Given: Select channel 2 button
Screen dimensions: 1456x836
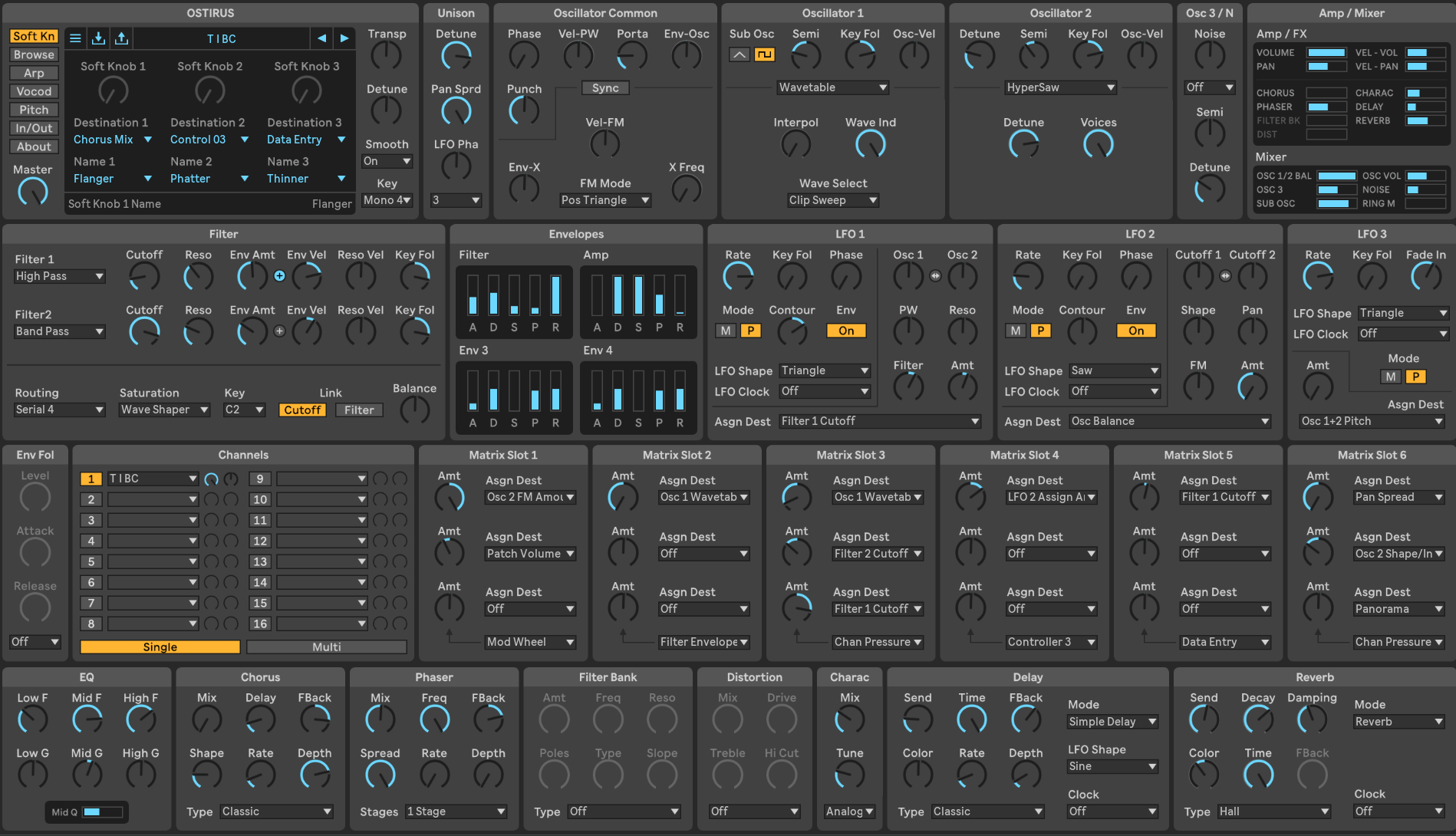Looking at the screenshot, I should (91, 499).
